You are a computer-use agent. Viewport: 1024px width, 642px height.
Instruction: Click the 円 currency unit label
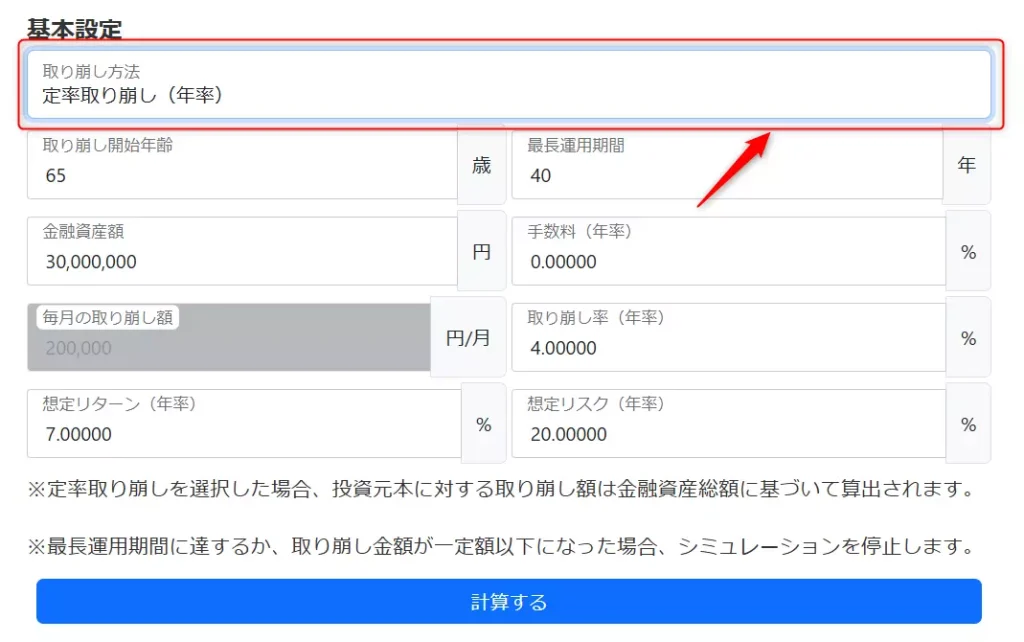click(x=482, y=251)
